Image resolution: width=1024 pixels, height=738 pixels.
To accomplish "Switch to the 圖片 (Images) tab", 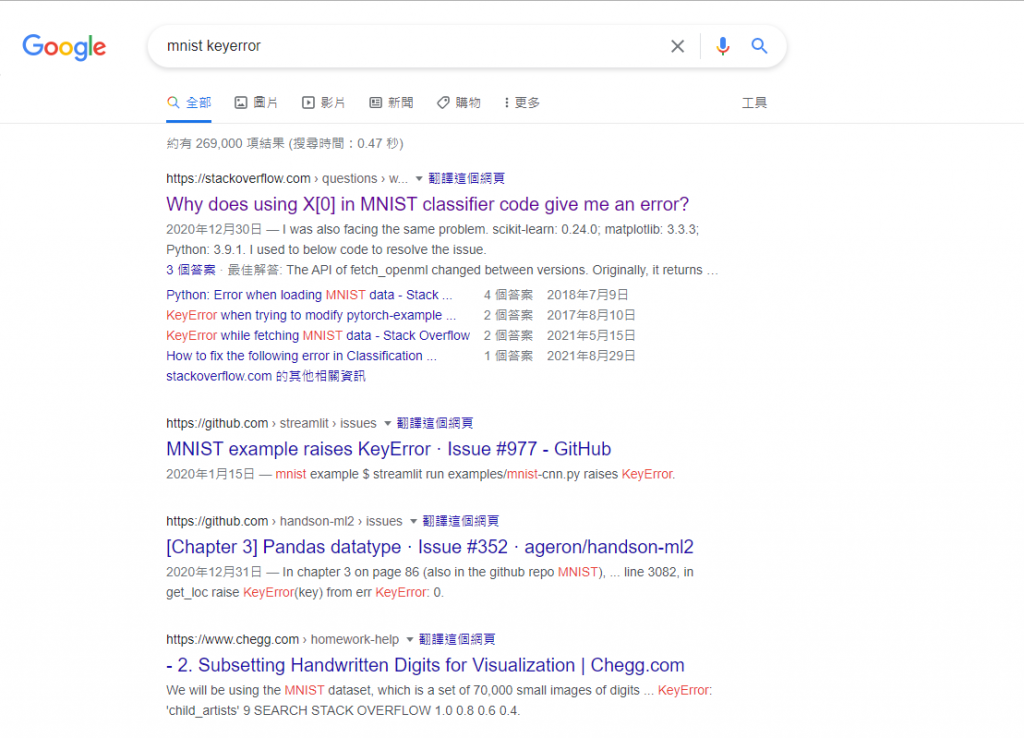I will 256,103.
